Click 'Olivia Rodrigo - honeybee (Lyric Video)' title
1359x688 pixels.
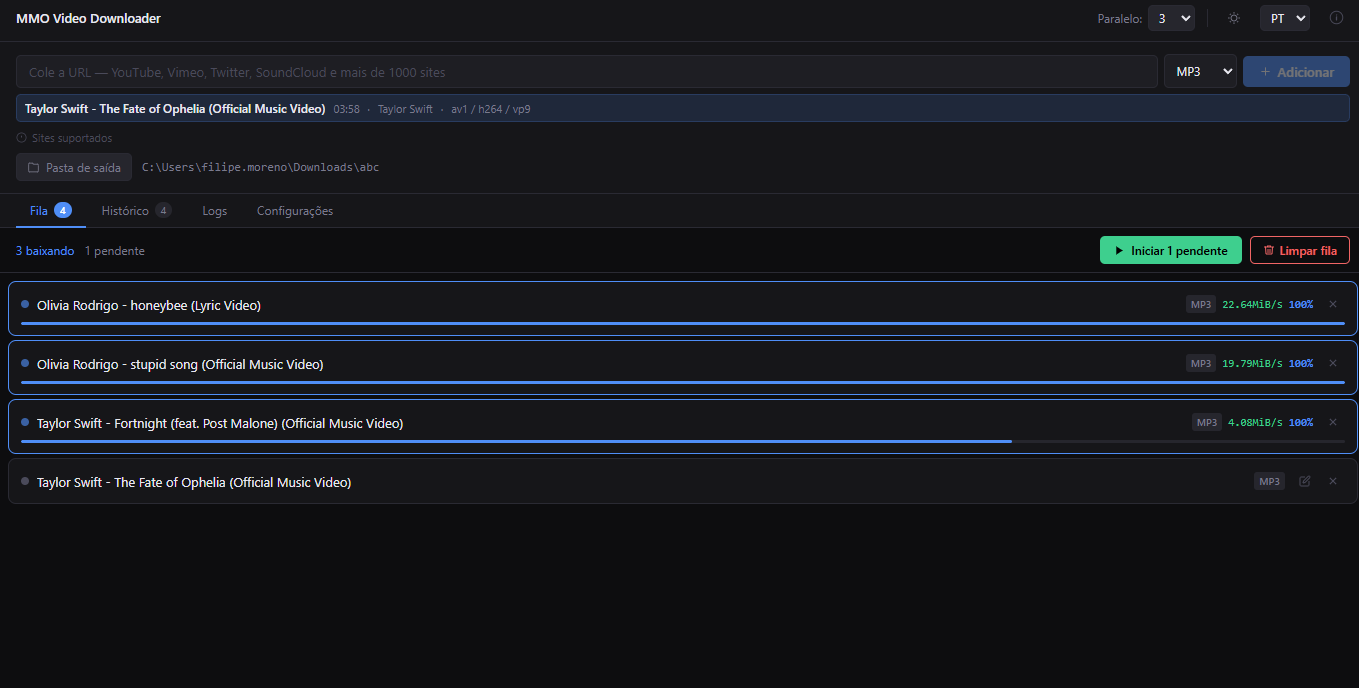(149, 305)
